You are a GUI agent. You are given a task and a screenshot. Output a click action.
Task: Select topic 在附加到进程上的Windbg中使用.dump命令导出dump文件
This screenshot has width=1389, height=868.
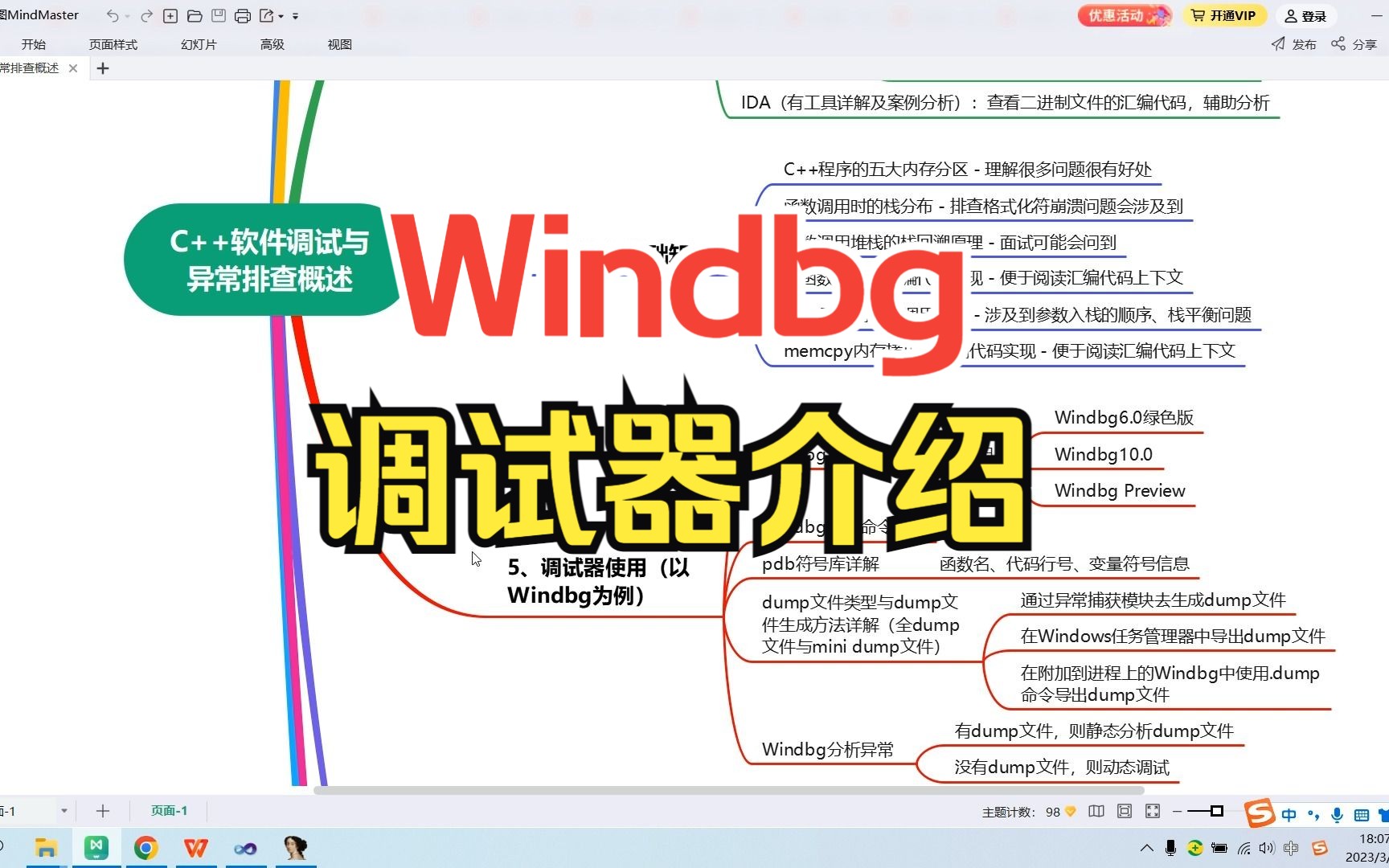[x=1170, y=684]
